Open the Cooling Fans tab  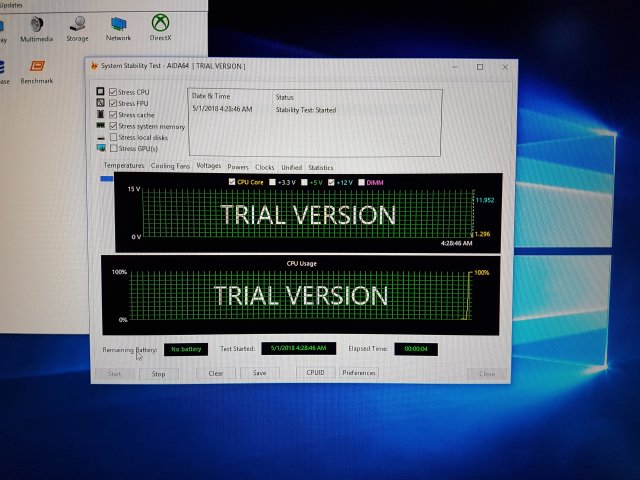(x=170, y=166)
